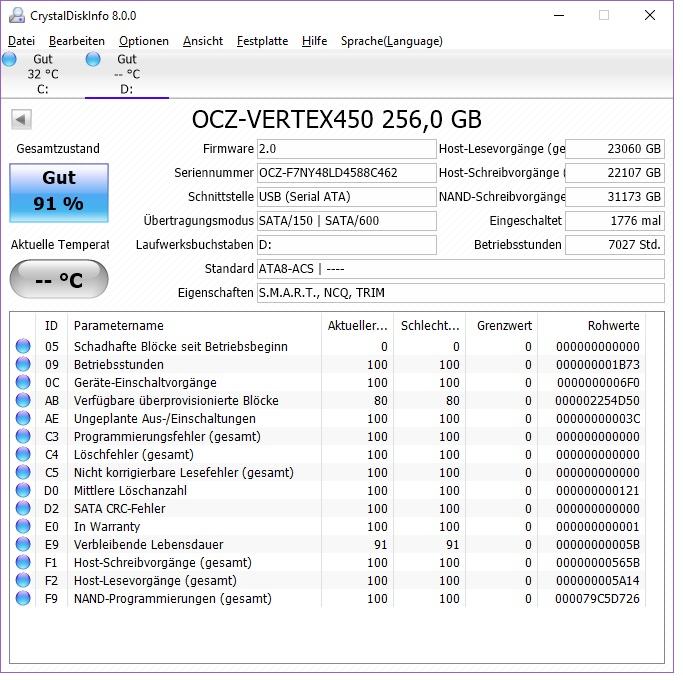The width and height of the screenshot is (683, 681).
Task: Click status icon for attribute D2
Action: (x=23, y=508)
